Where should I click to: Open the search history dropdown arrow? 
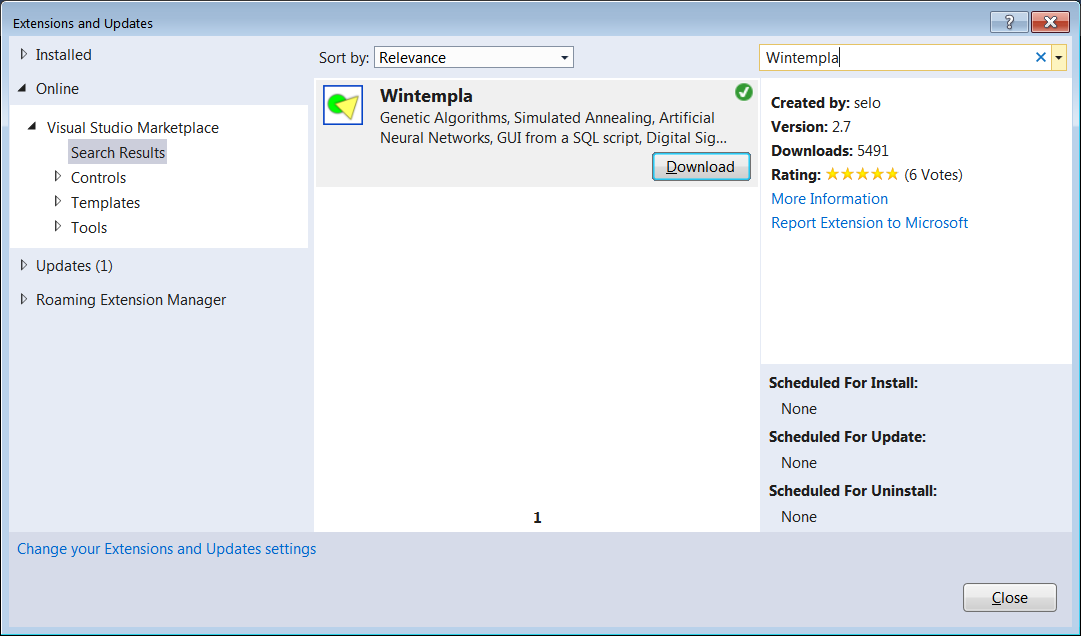coord(1058,57)
